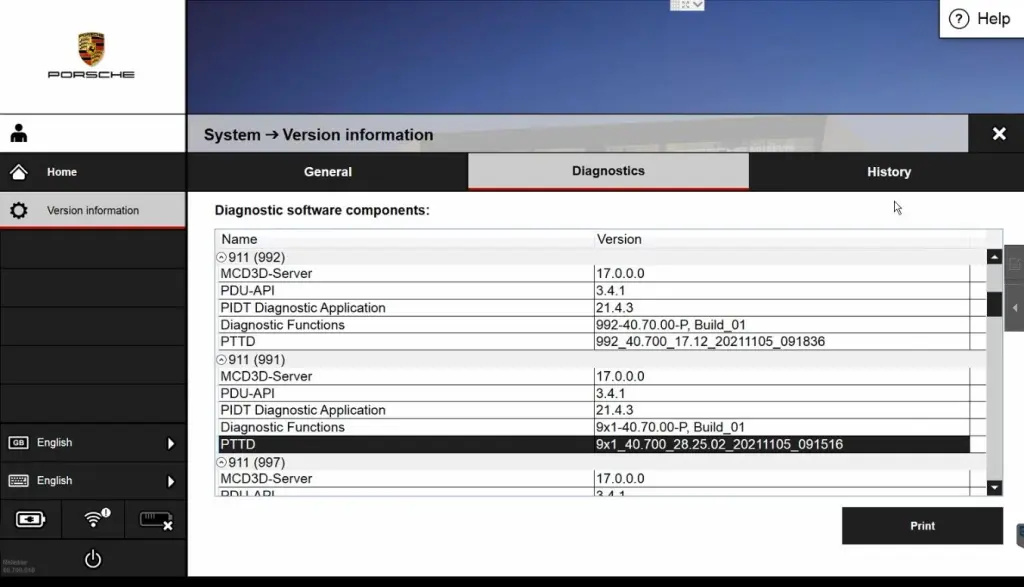The width and height of the screenshot is (1024, 587).
Task: Switch to the General tab
Action: [327, 172]
